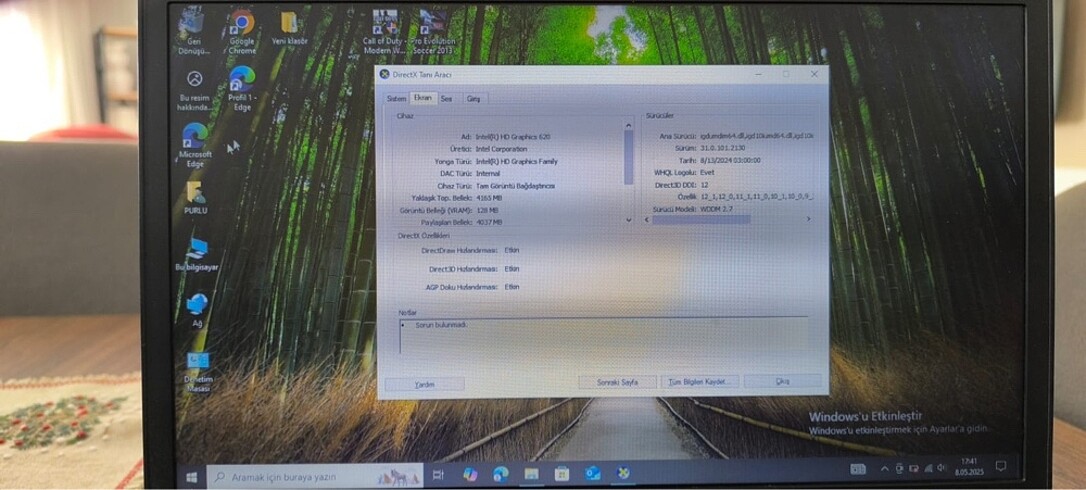The image size is (1086, 490).
Task: Open Edge from the taskbar
Action: [x=501, y=475]
